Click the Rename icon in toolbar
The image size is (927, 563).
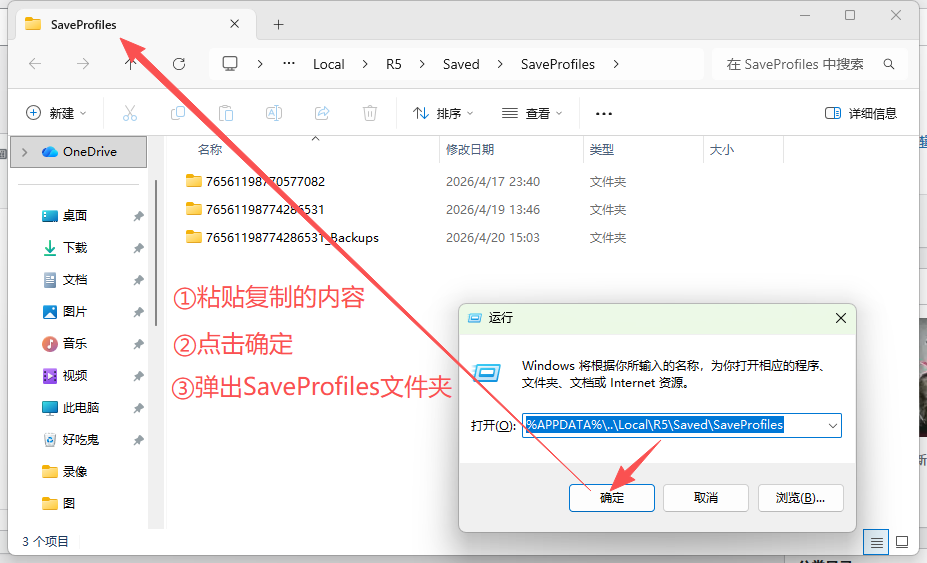pyautogui.click(x=274, y=113)
